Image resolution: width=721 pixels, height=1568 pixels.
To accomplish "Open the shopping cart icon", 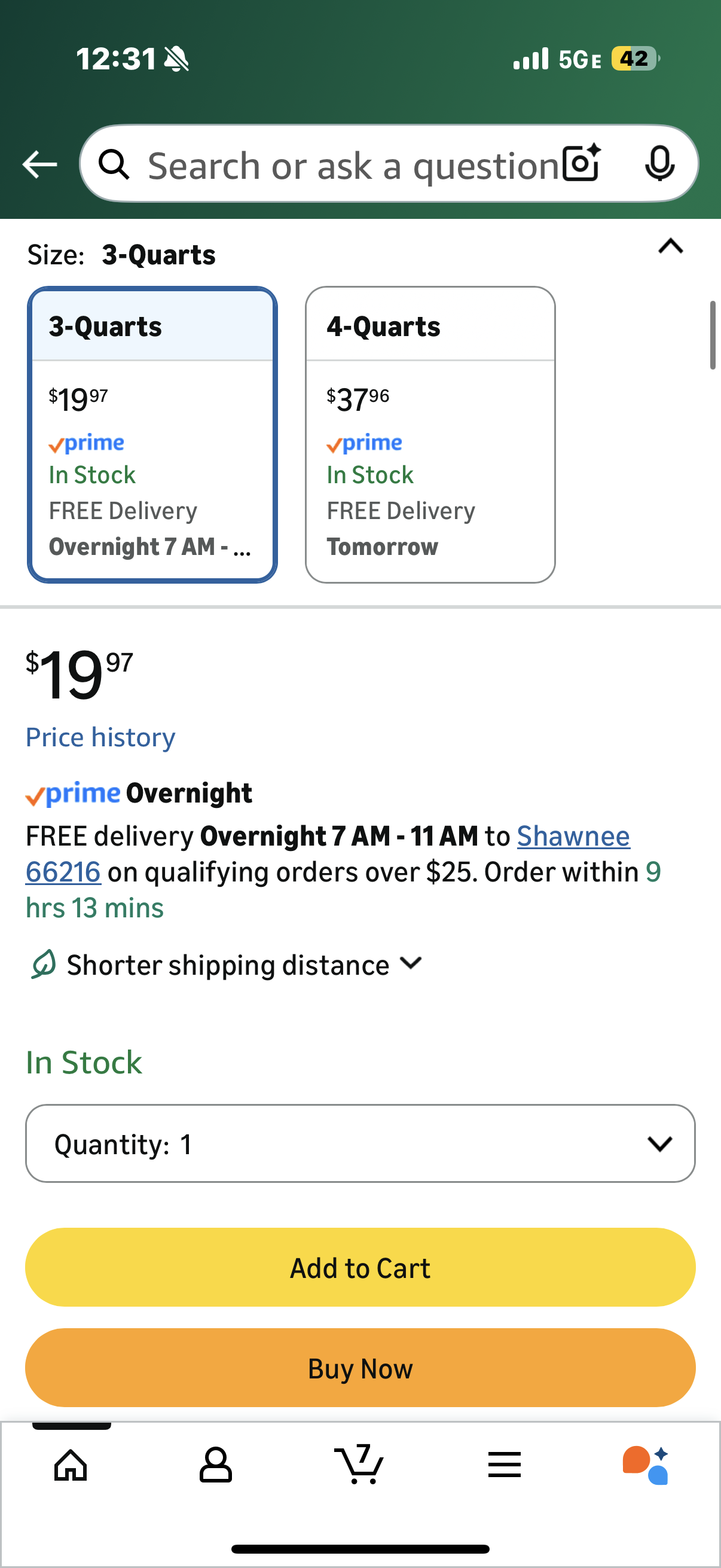I will coord(359,1463).
